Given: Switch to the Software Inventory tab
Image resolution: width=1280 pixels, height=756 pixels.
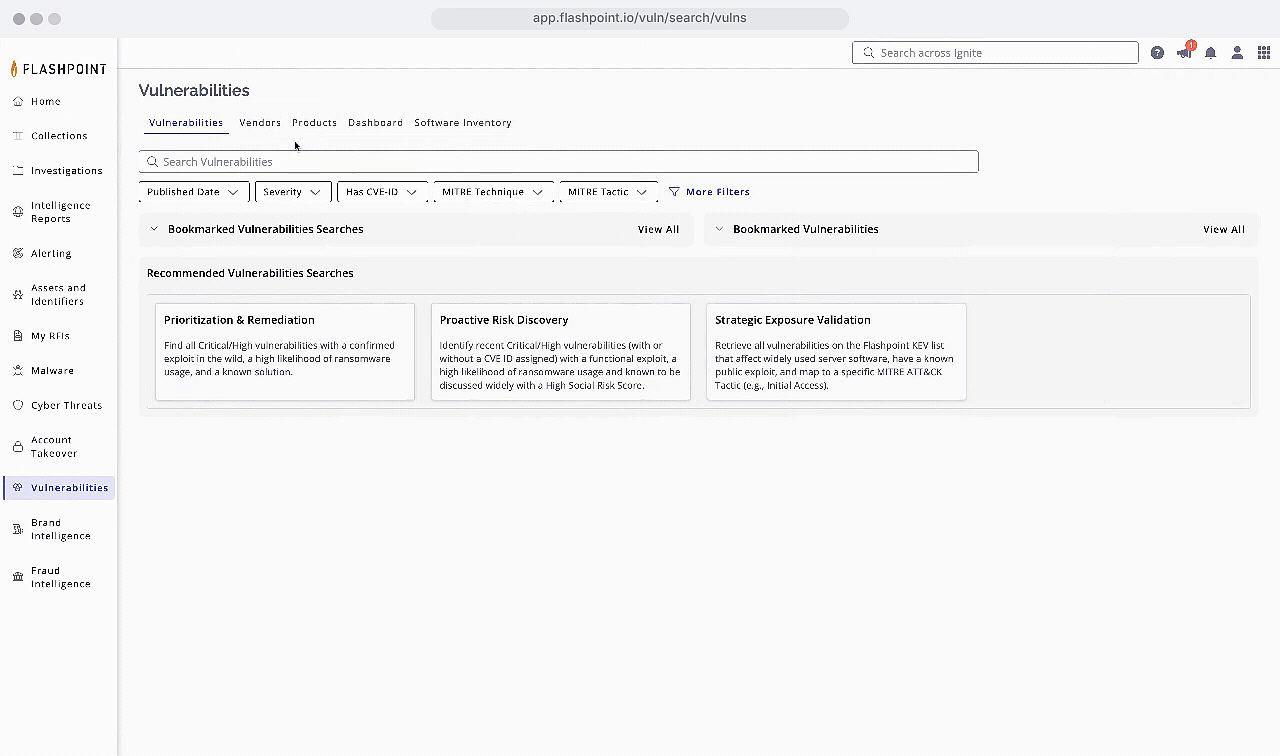Looking at the screenshot, I should point(462,123).
